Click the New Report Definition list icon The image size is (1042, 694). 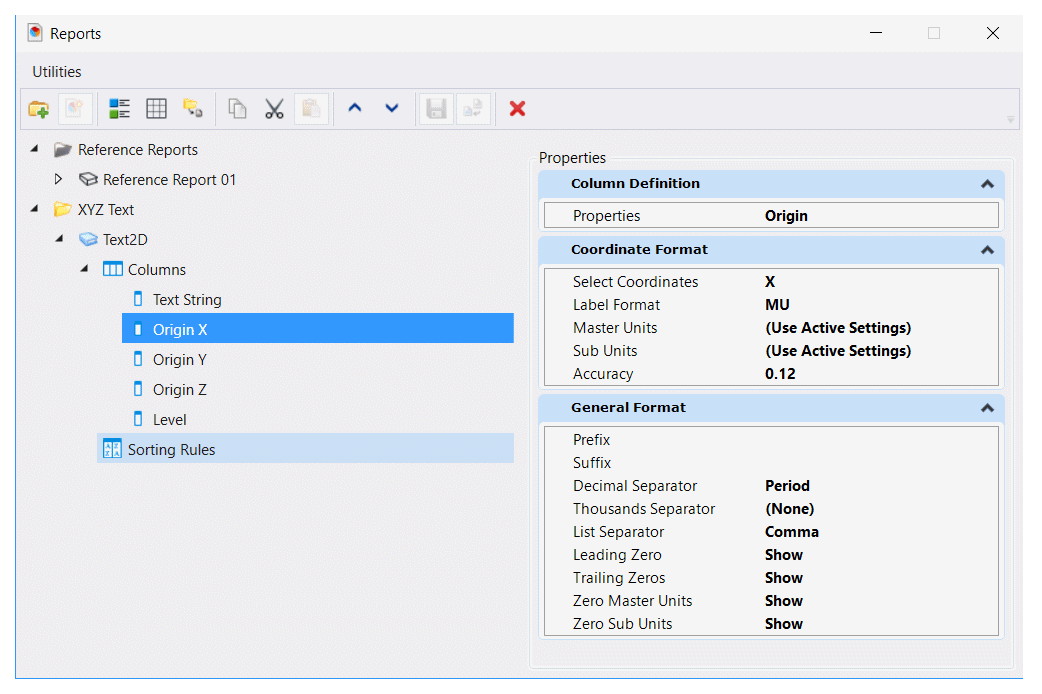click(120, 108)
